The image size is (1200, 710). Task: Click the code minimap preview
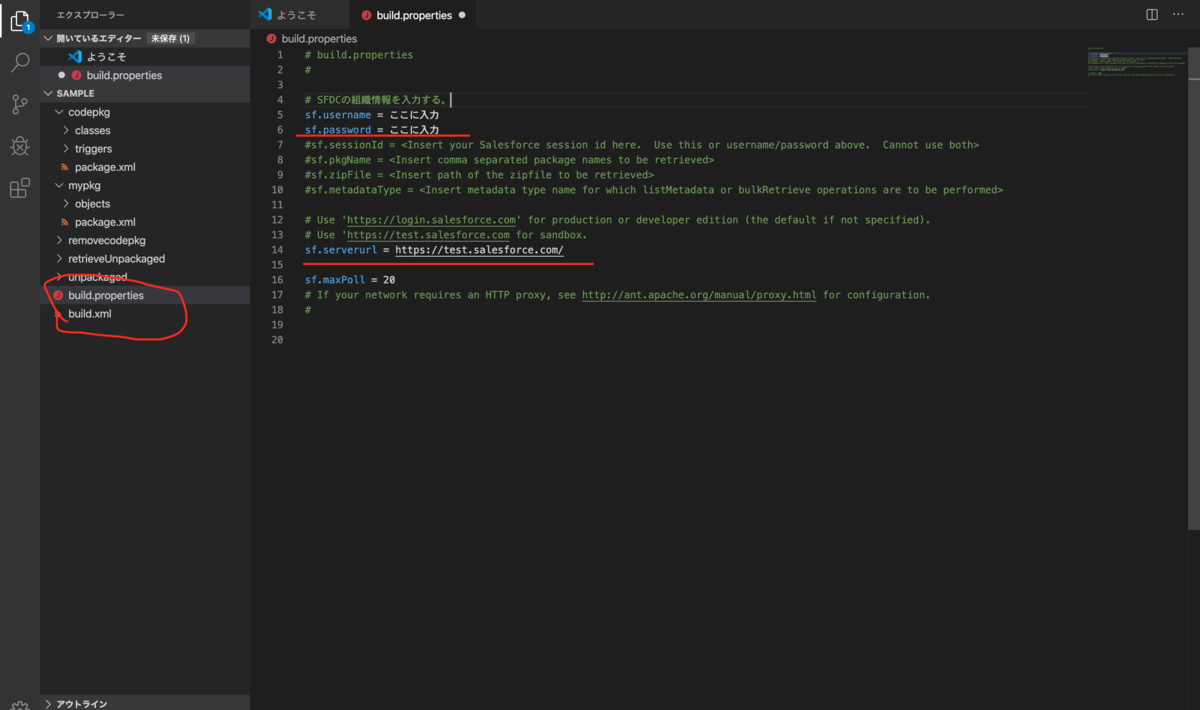(1136, 62)
